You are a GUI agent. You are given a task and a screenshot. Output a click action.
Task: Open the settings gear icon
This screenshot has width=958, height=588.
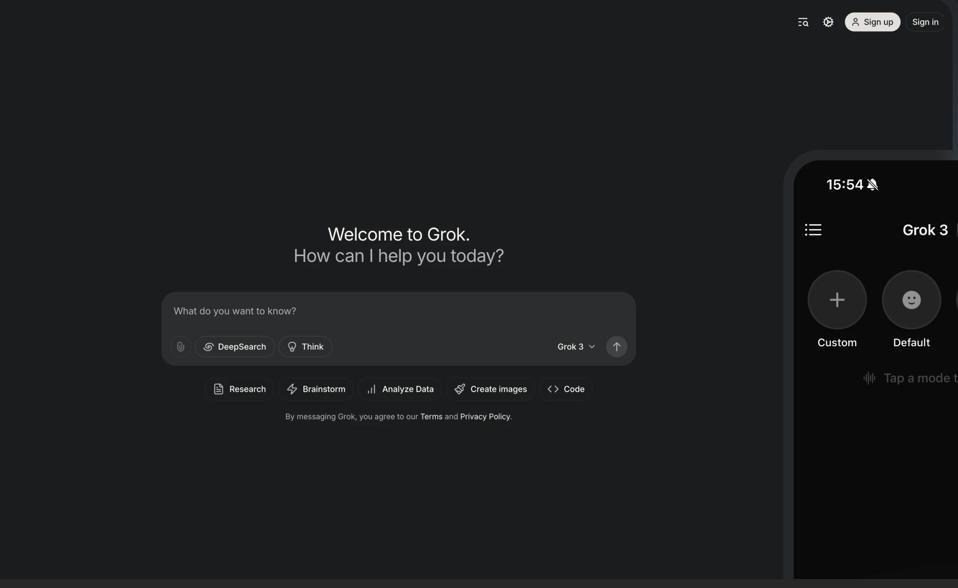(828, 22)
